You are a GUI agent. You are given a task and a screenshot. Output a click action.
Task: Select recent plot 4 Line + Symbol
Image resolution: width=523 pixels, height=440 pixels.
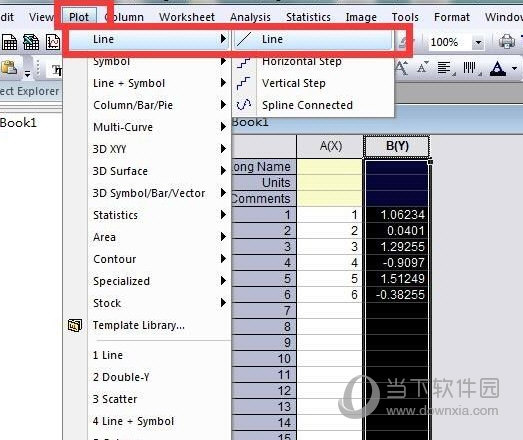pos(147,421)
